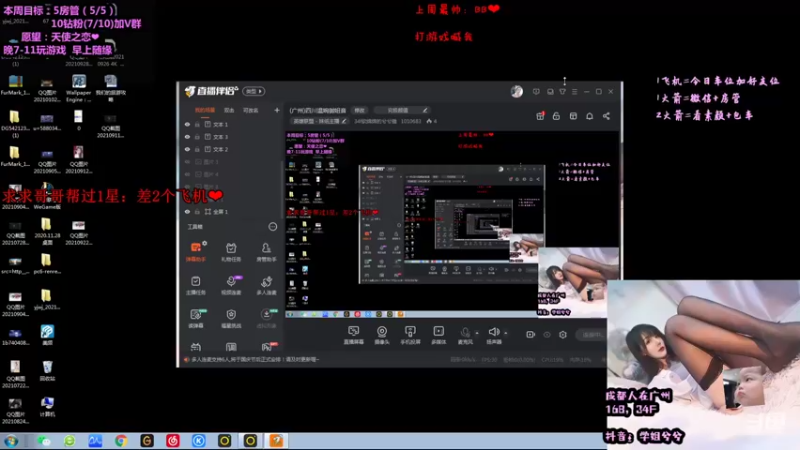Click the 扬声器 speaker icon
Screen dimensions: 800x450
coord(493,332)
